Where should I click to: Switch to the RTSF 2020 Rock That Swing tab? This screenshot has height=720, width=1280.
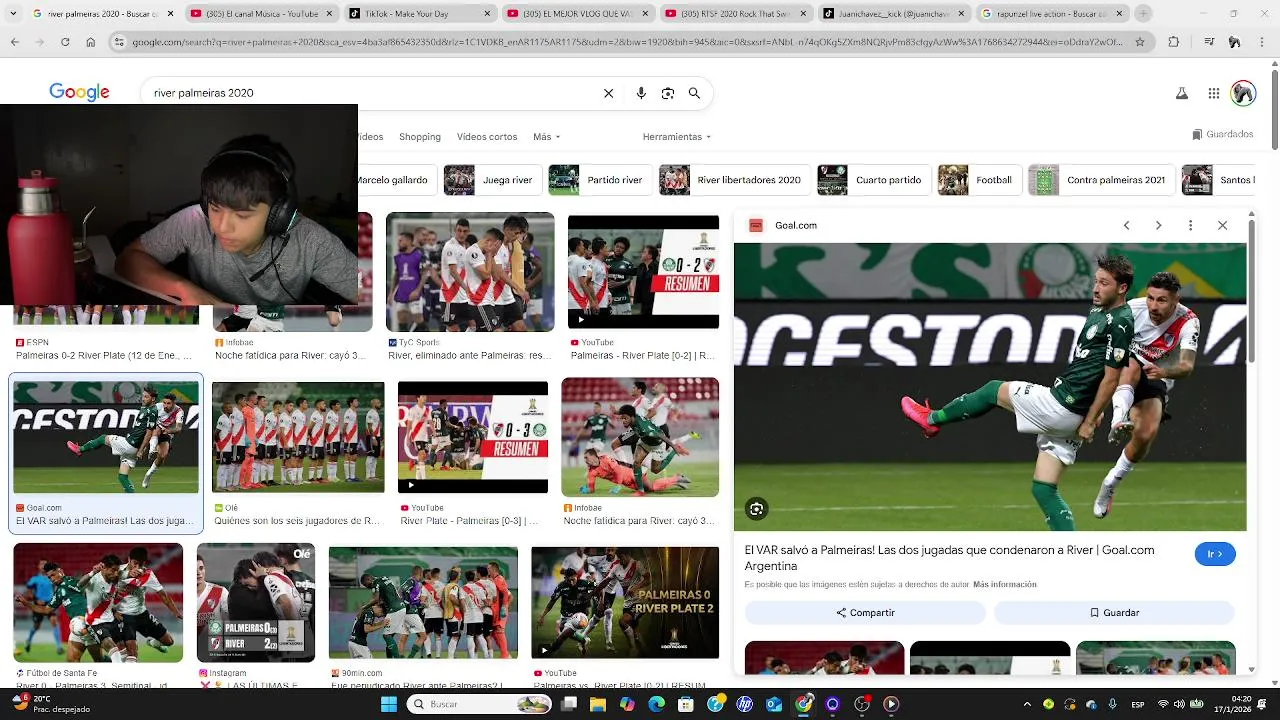click(736, 14)
